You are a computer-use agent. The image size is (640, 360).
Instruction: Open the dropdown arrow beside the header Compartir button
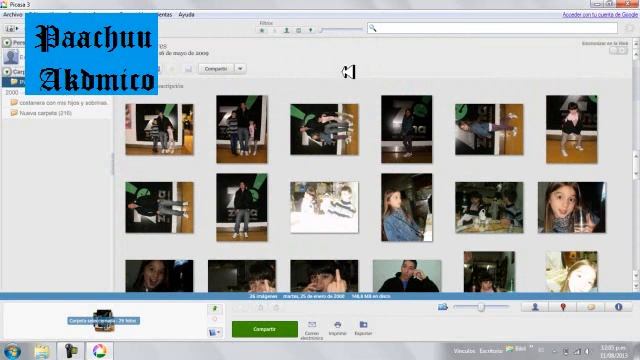(240, 69)
